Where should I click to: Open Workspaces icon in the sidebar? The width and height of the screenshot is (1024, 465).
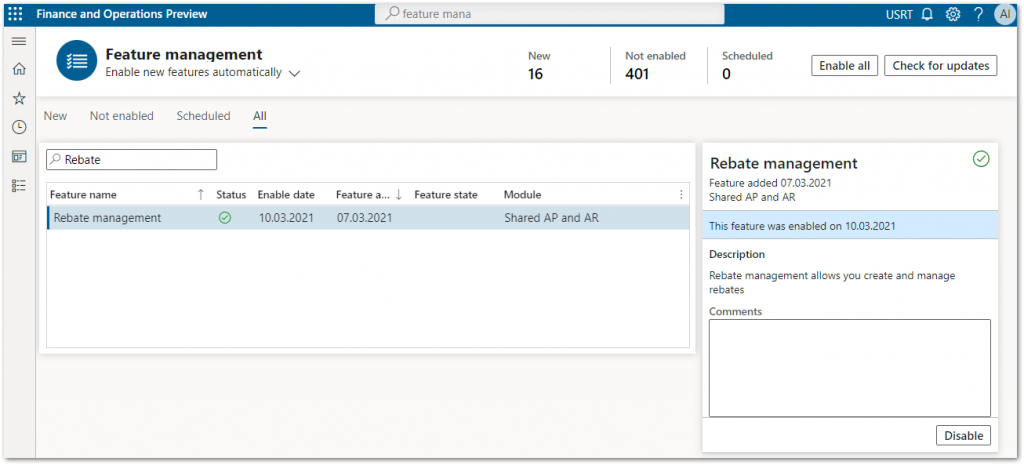click(x=19, y=157)
